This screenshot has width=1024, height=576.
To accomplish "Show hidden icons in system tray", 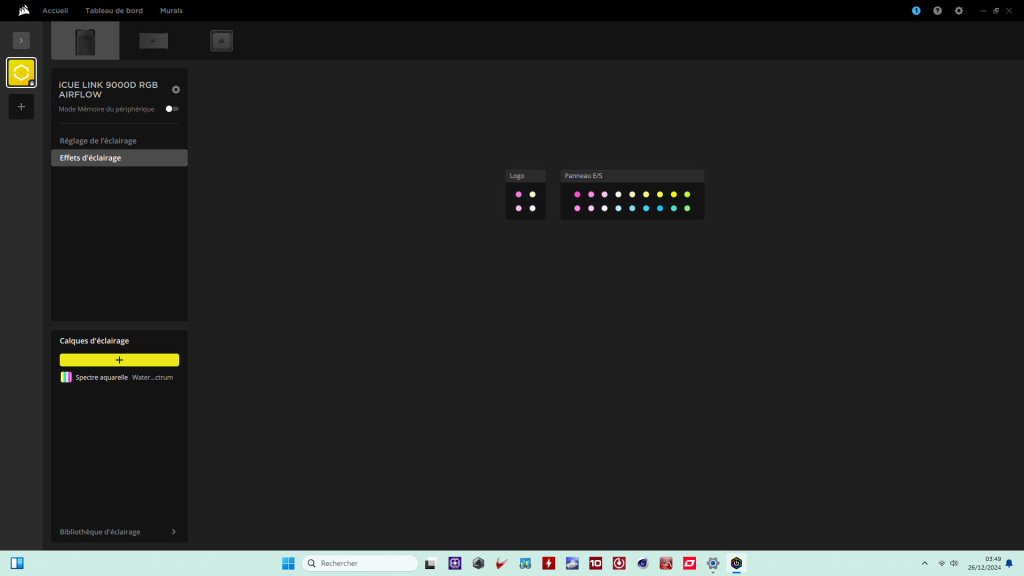I will click(924, 563).
